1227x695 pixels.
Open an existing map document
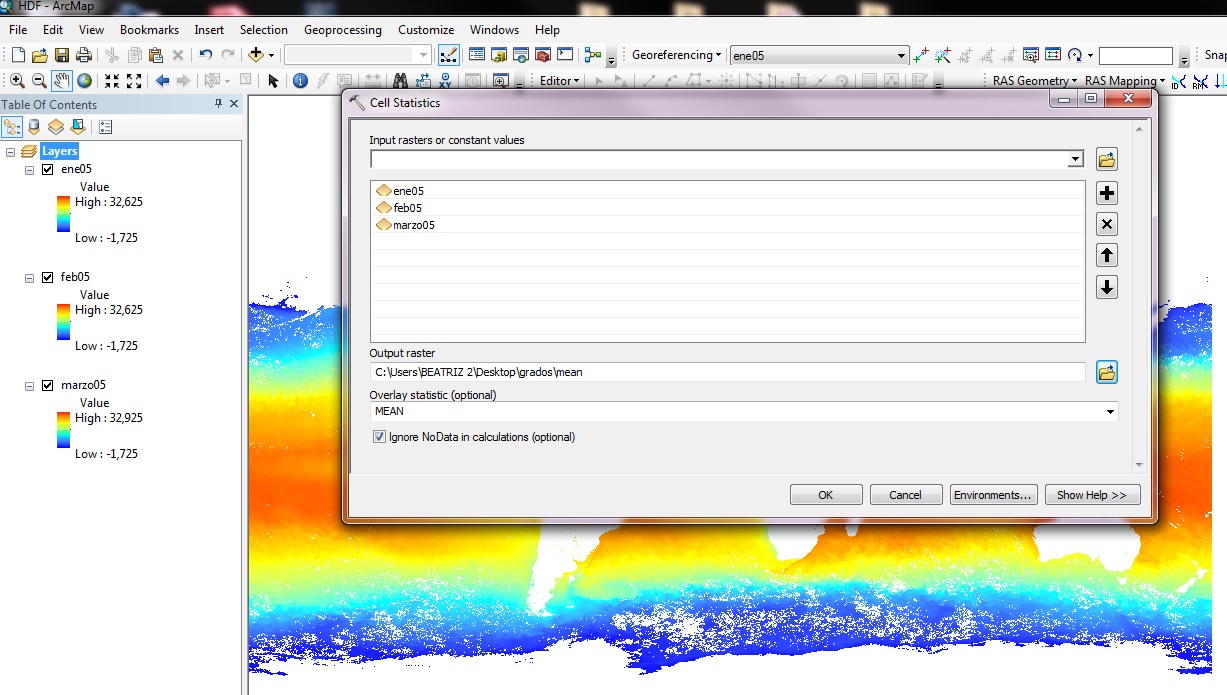point(39,55)
